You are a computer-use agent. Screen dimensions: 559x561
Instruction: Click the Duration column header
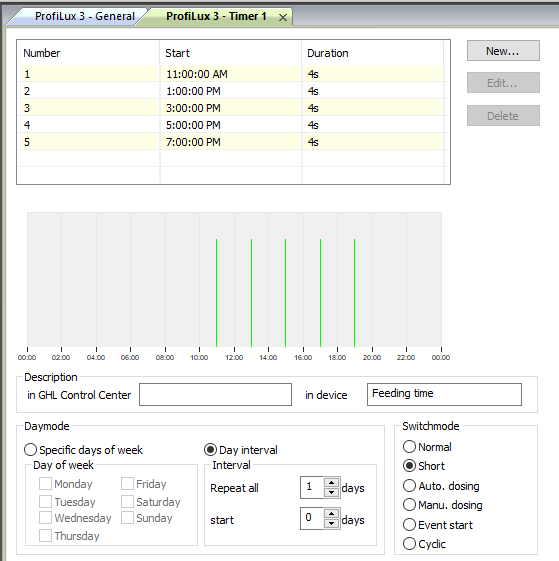(373, 53)
